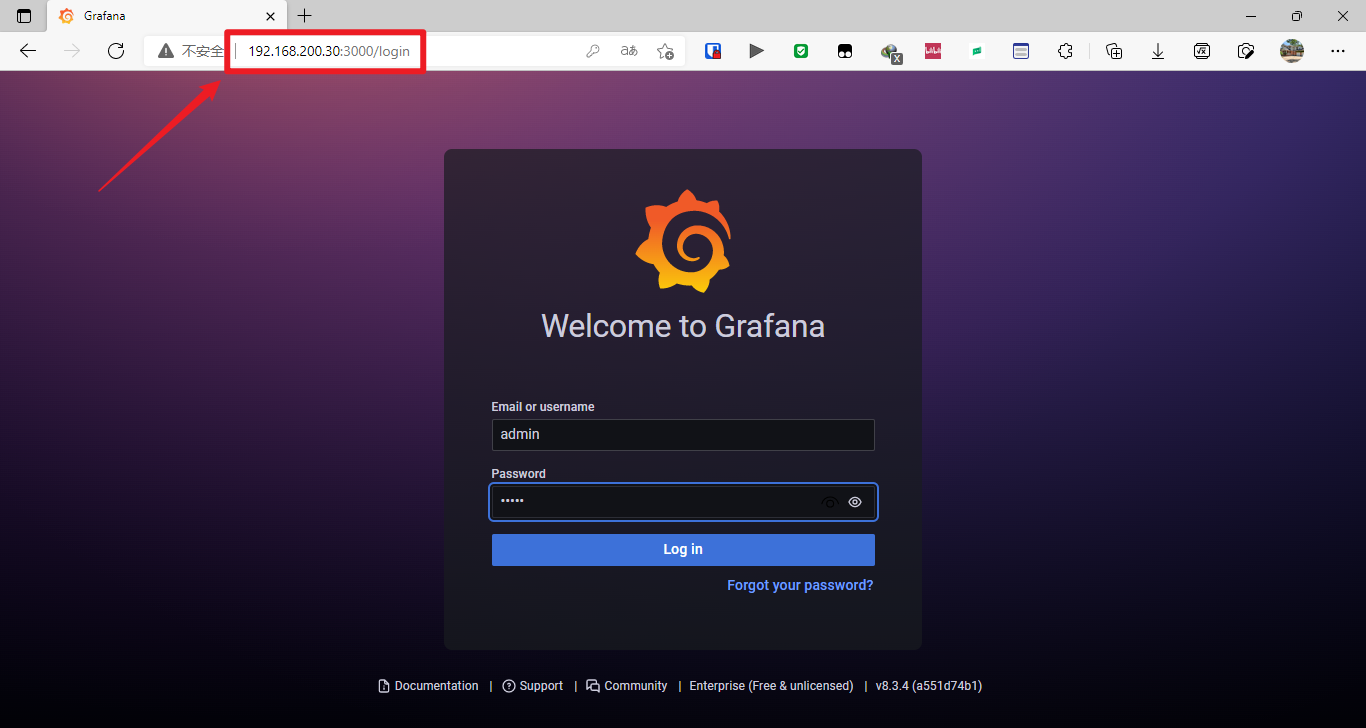
Task: Reload the Grafana login page
Action: (116, 51)
